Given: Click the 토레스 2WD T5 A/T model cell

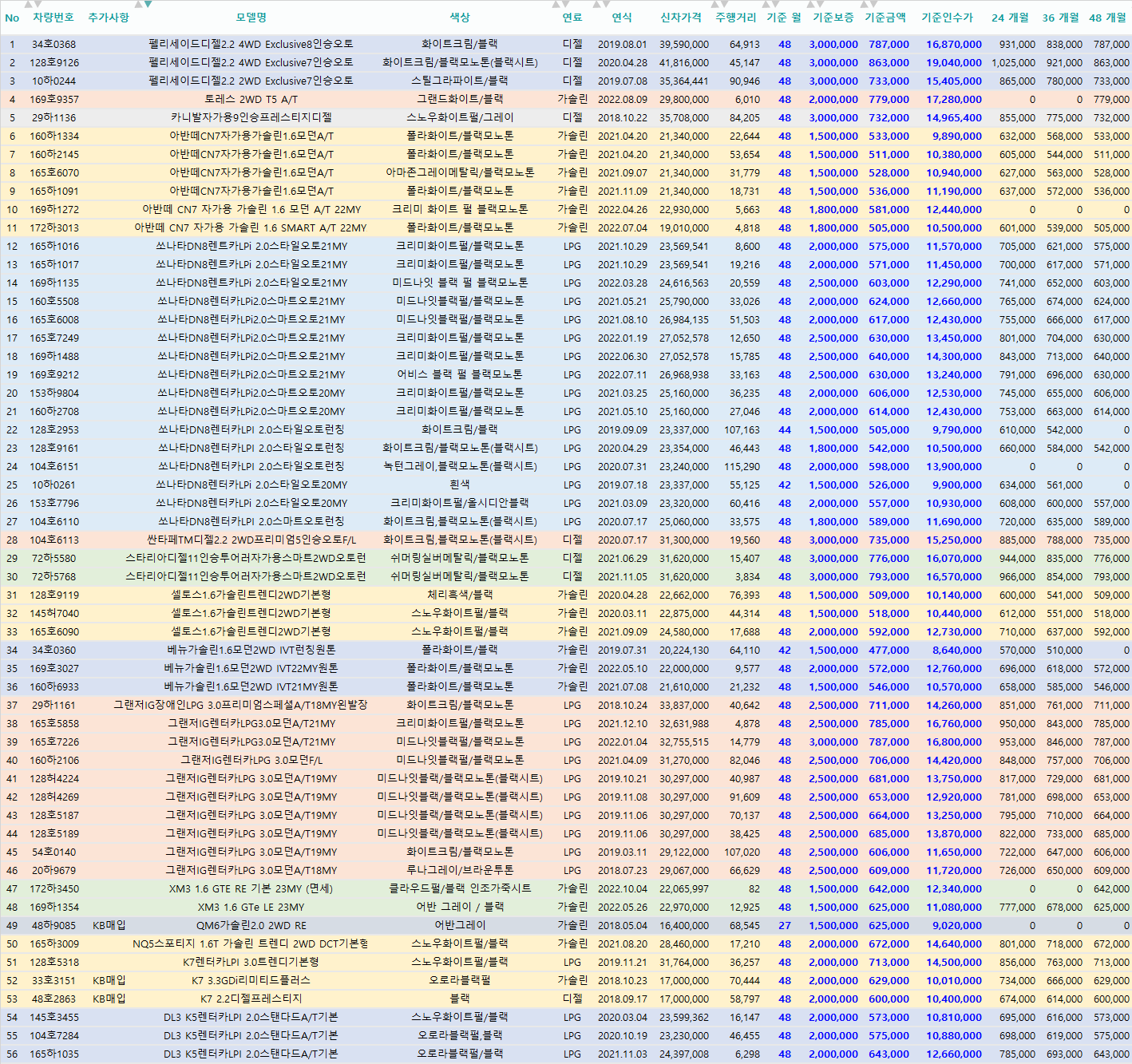Looking at the screenshot, I should coord(251,100).
